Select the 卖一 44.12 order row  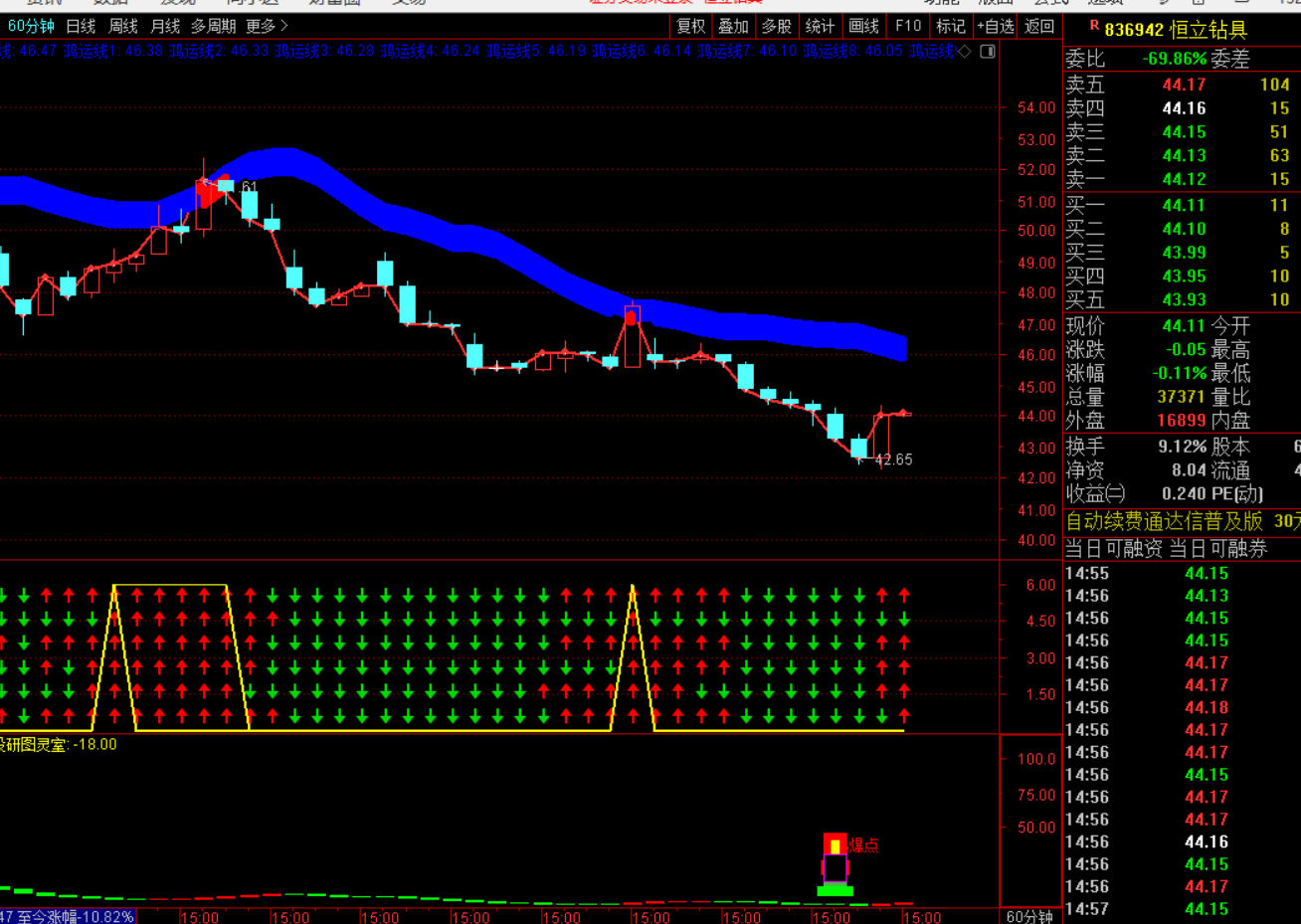[x=1182, y=180]
